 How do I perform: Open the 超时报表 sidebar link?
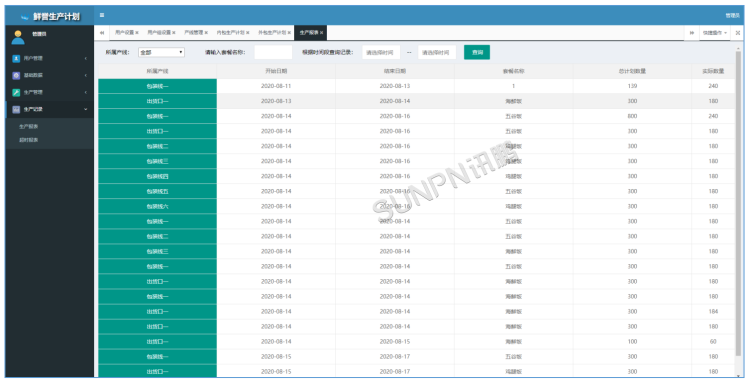tap(29, 140)
